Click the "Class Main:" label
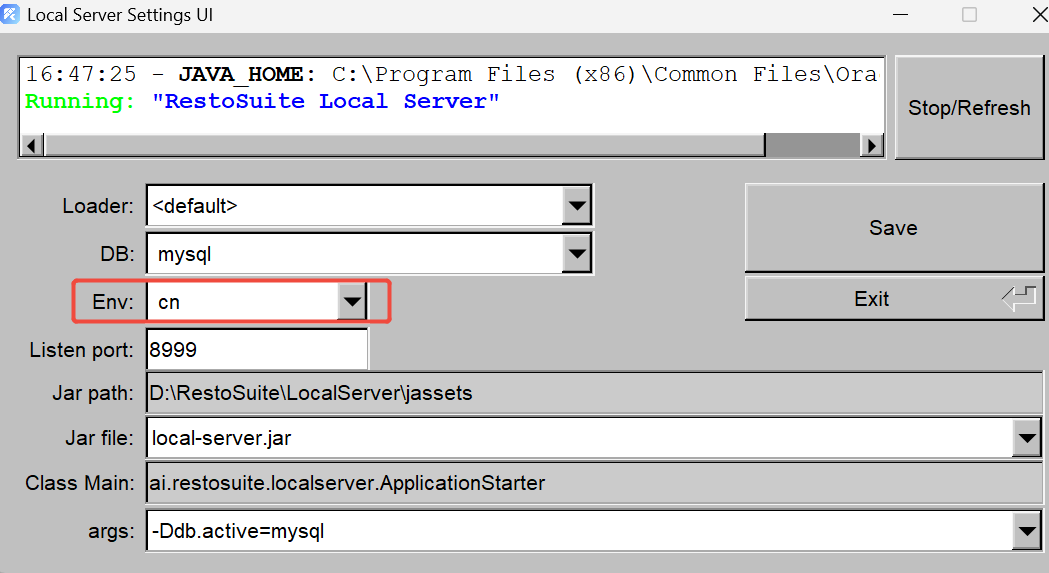 (80, 483)
